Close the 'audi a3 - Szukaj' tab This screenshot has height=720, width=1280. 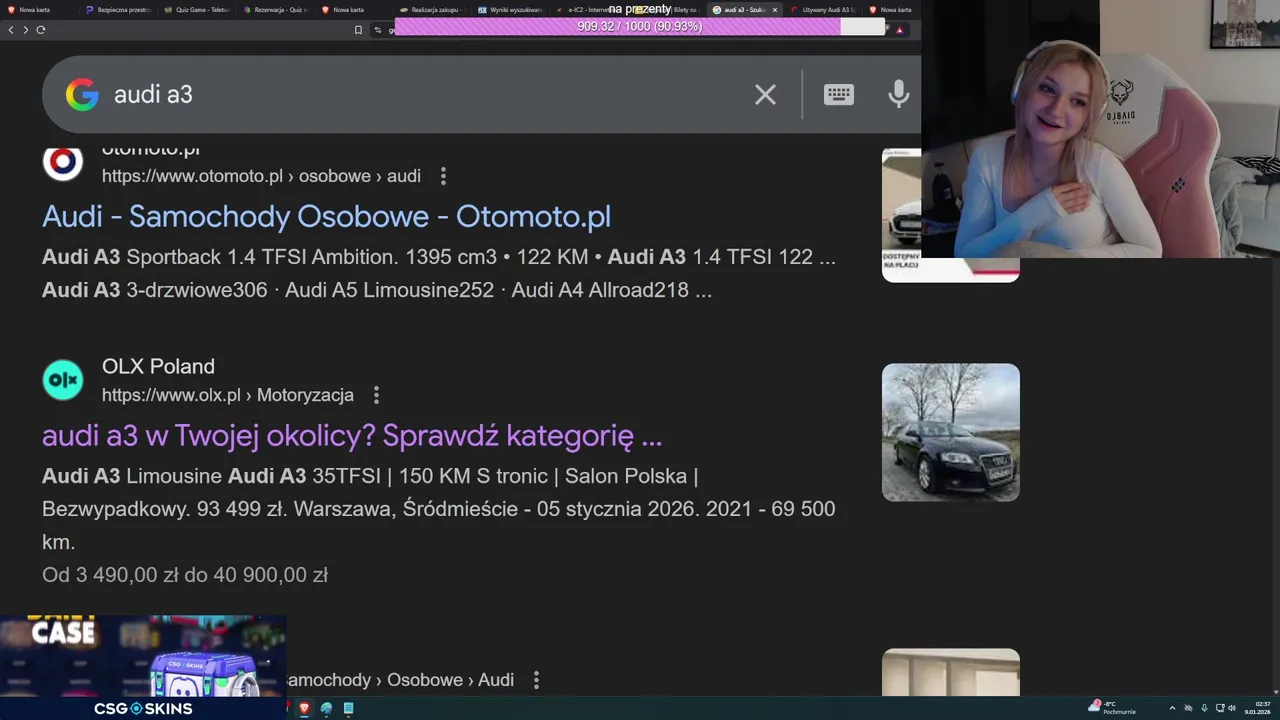point(774,10)
